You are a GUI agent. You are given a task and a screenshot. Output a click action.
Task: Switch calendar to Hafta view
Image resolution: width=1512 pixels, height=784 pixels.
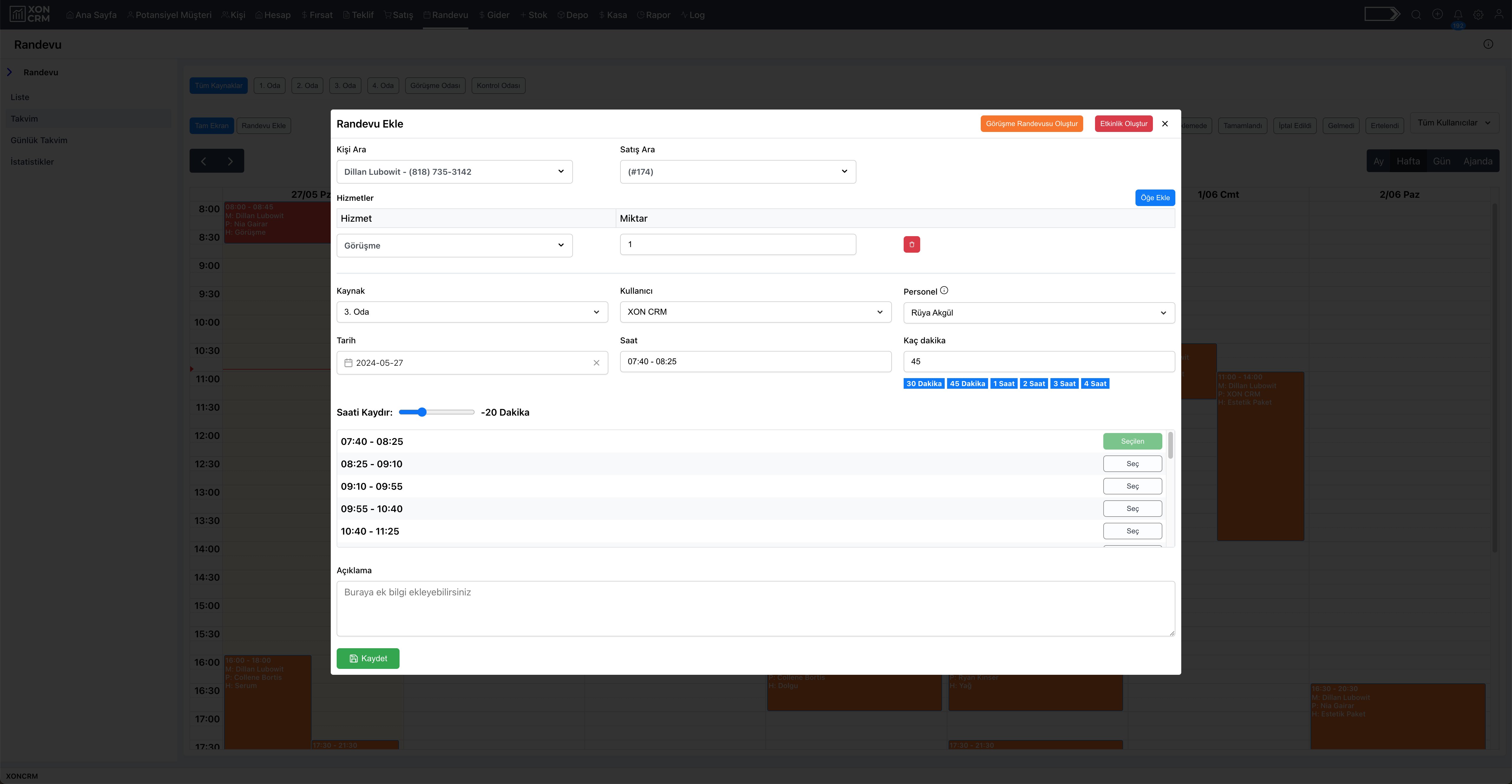tap(1407, 161)
